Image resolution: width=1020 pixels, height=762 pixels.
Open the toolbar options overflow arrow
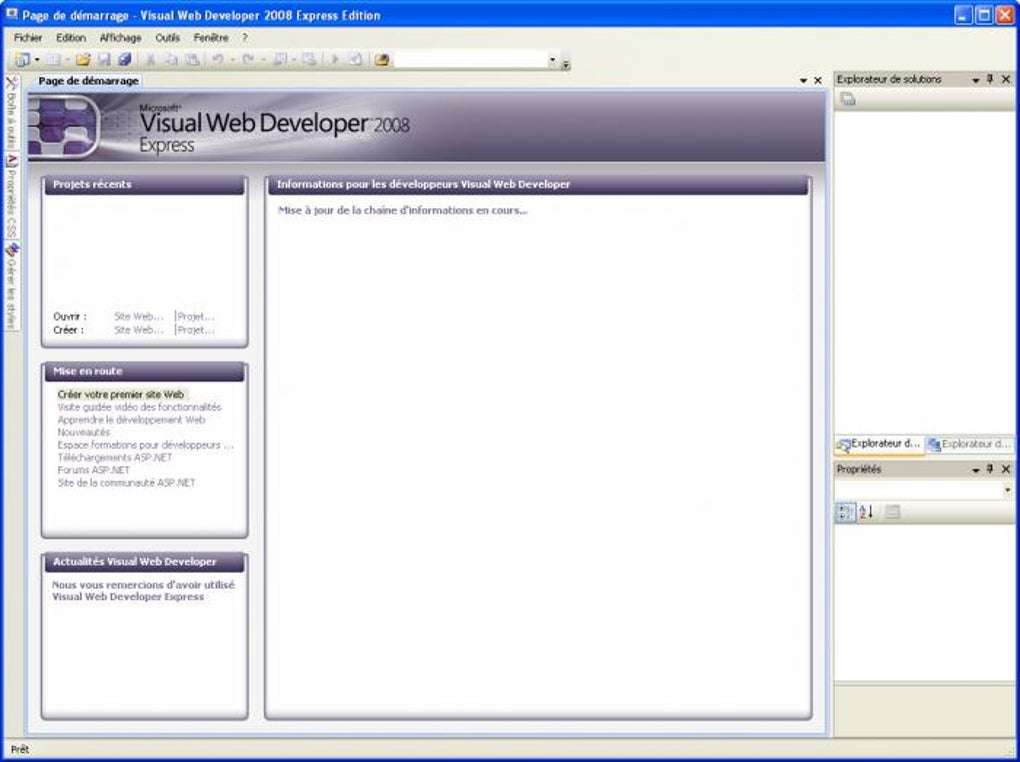[565, 63]
